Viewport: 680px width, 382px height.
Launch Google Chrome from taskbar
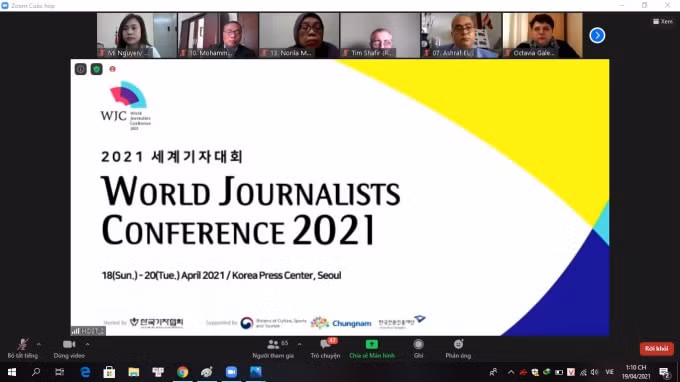click(183, 372)
